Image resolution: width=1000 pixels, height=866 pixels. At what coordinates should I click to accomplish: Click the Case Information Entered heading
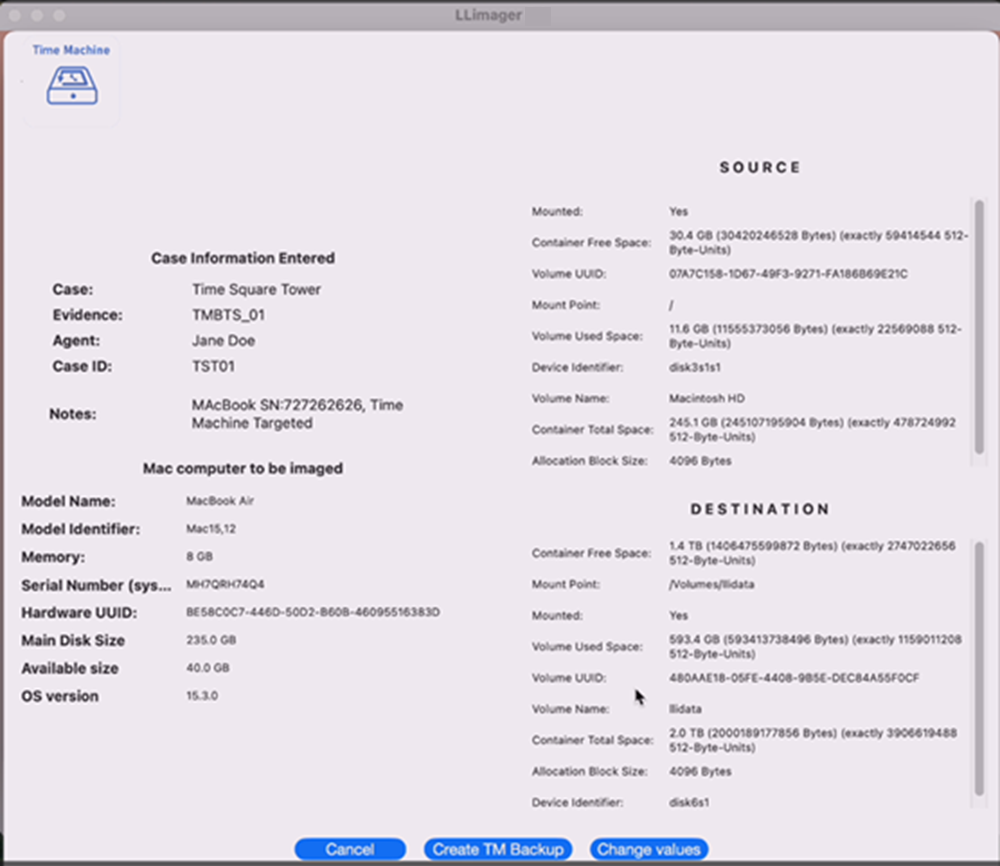point(242,258)
